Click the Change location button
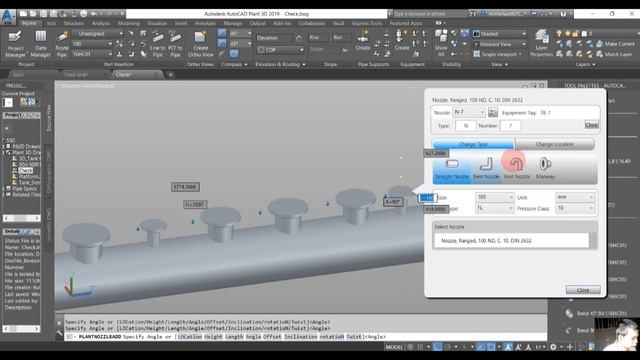The image size is (640, 360). point(554,144)
